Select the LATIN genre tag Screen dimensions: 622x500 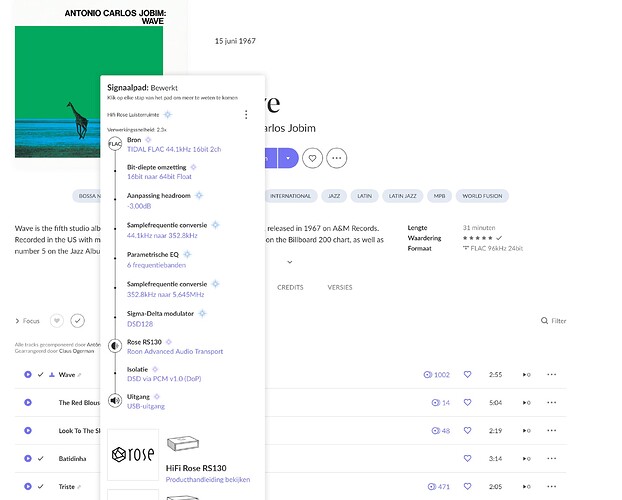[365, 196]
